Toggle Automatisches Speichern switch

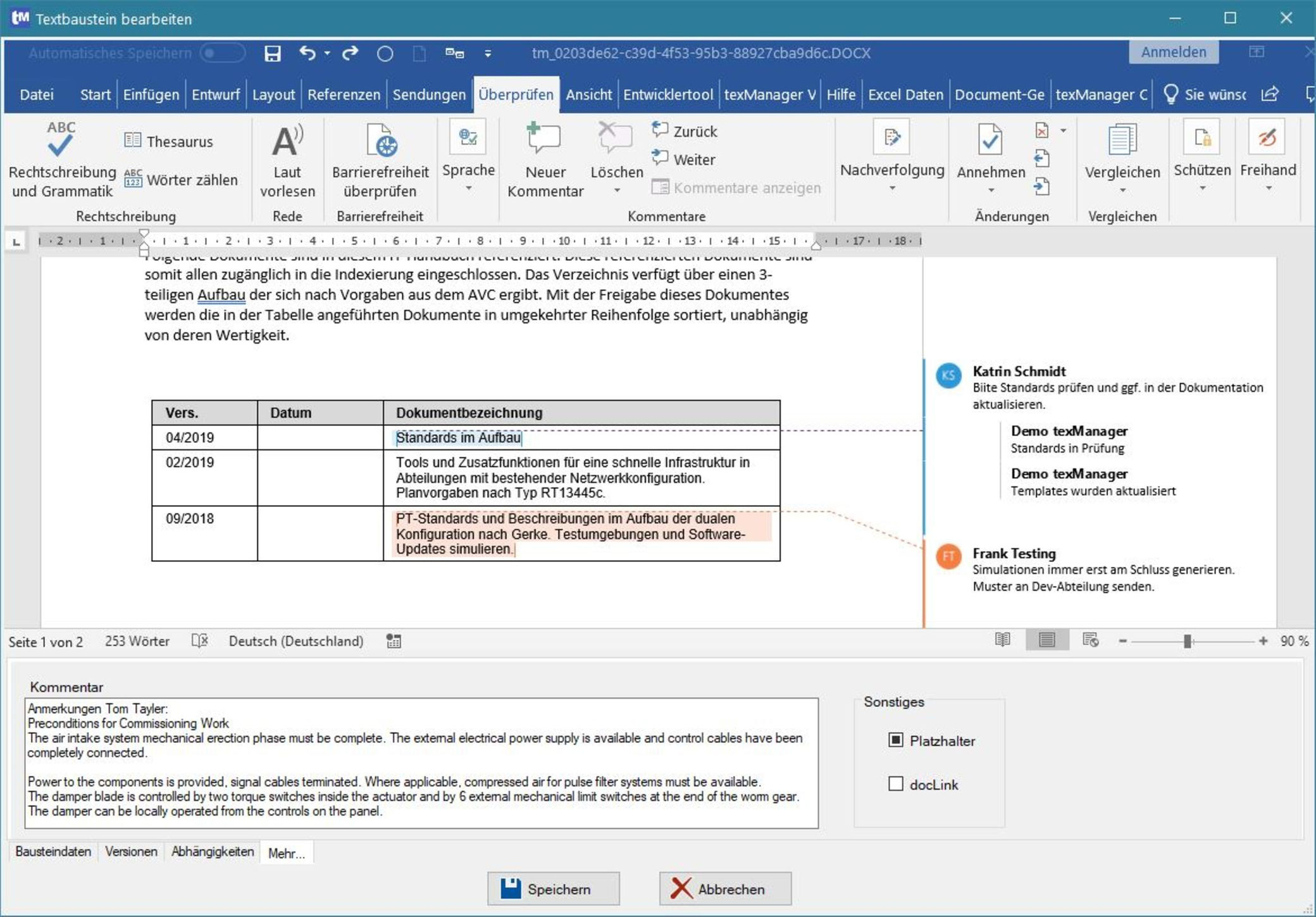click(222, 53)
